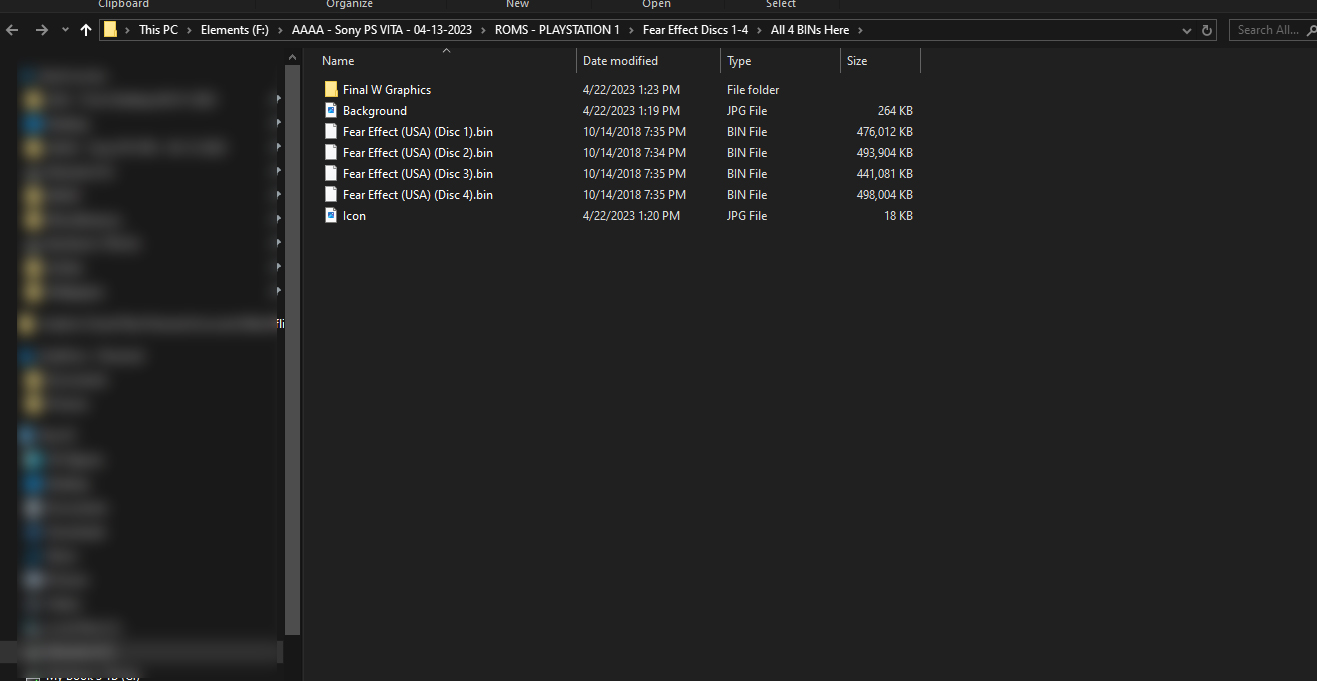Open address bar history dropdown chevron

[1187, 30]
